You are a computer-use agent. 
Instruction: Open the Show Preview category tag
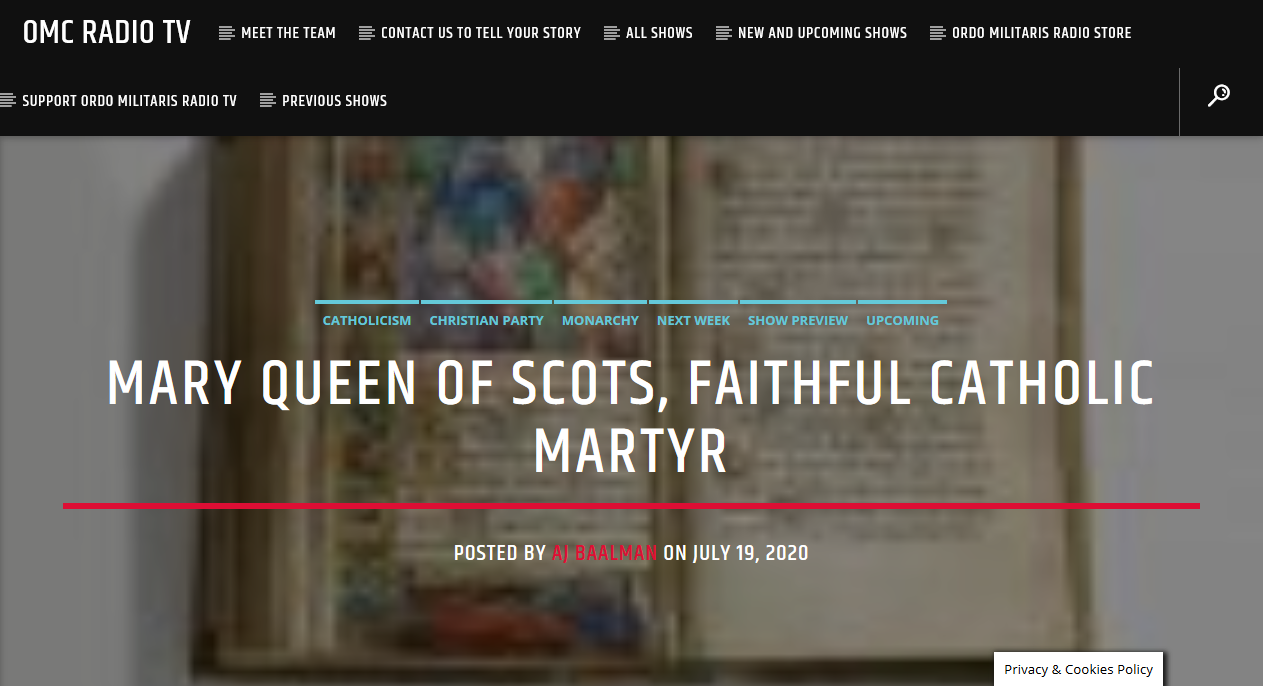coord(798,321)
